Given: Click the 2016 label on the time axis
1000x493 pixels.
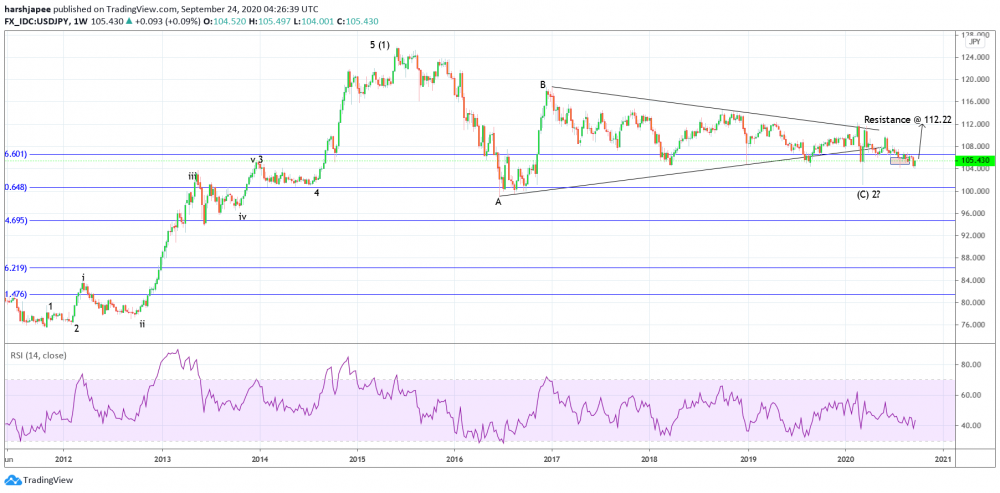Looking at the screenshot, I should click(454, 459).
